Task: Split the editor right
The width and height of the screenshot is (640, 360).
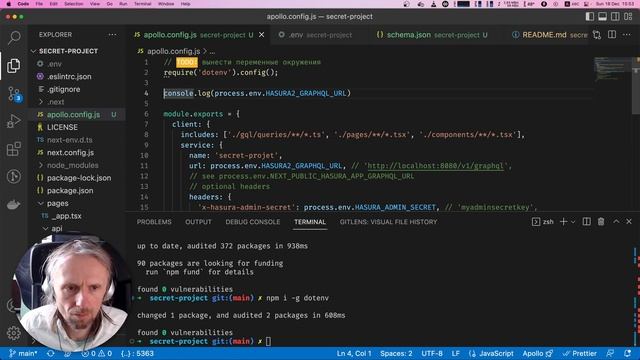Action: tap(612, 35)
